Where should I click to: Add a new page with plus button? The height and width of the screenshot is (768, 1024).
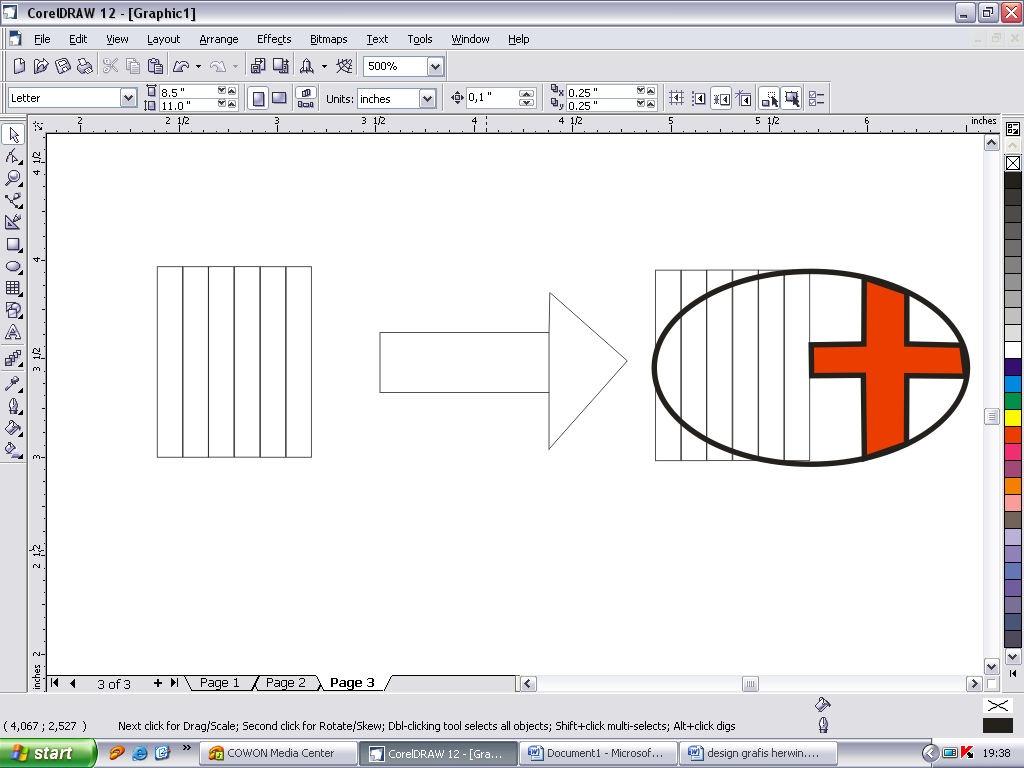click(157, 683)
